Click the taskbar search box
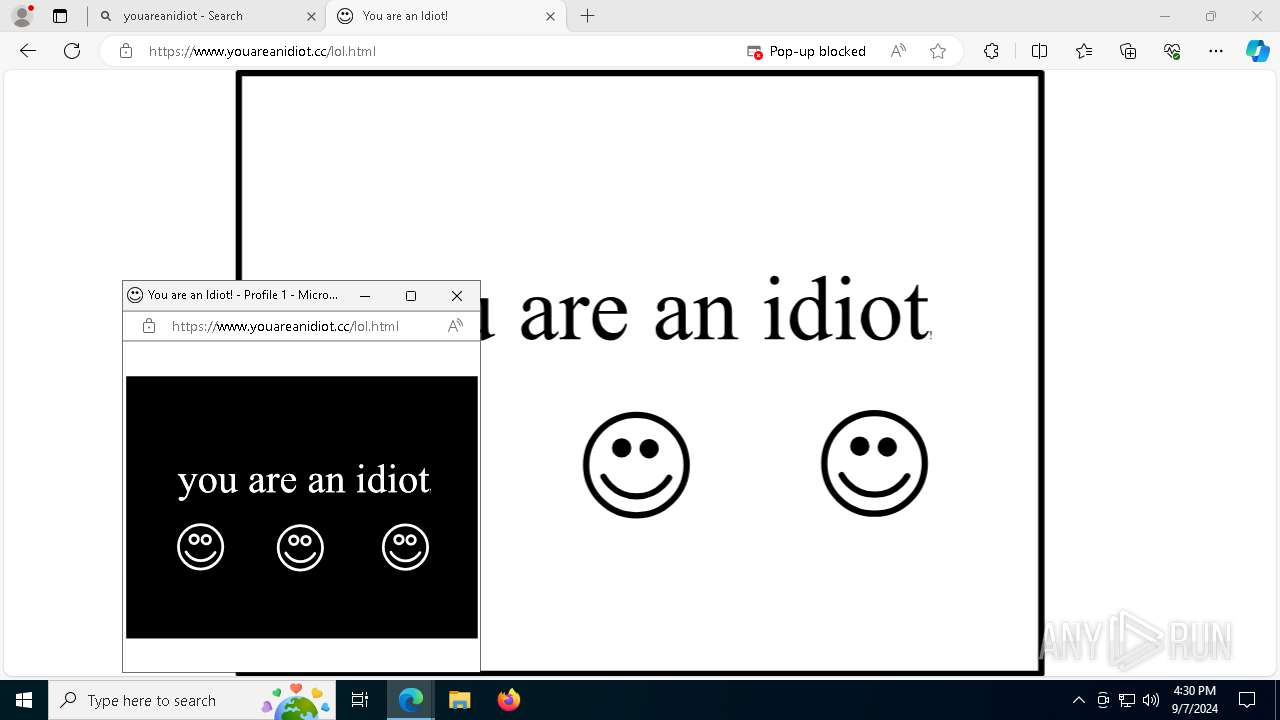Image resolution: width=1280 pixels, height=720 pixels. tap(192, 700)
